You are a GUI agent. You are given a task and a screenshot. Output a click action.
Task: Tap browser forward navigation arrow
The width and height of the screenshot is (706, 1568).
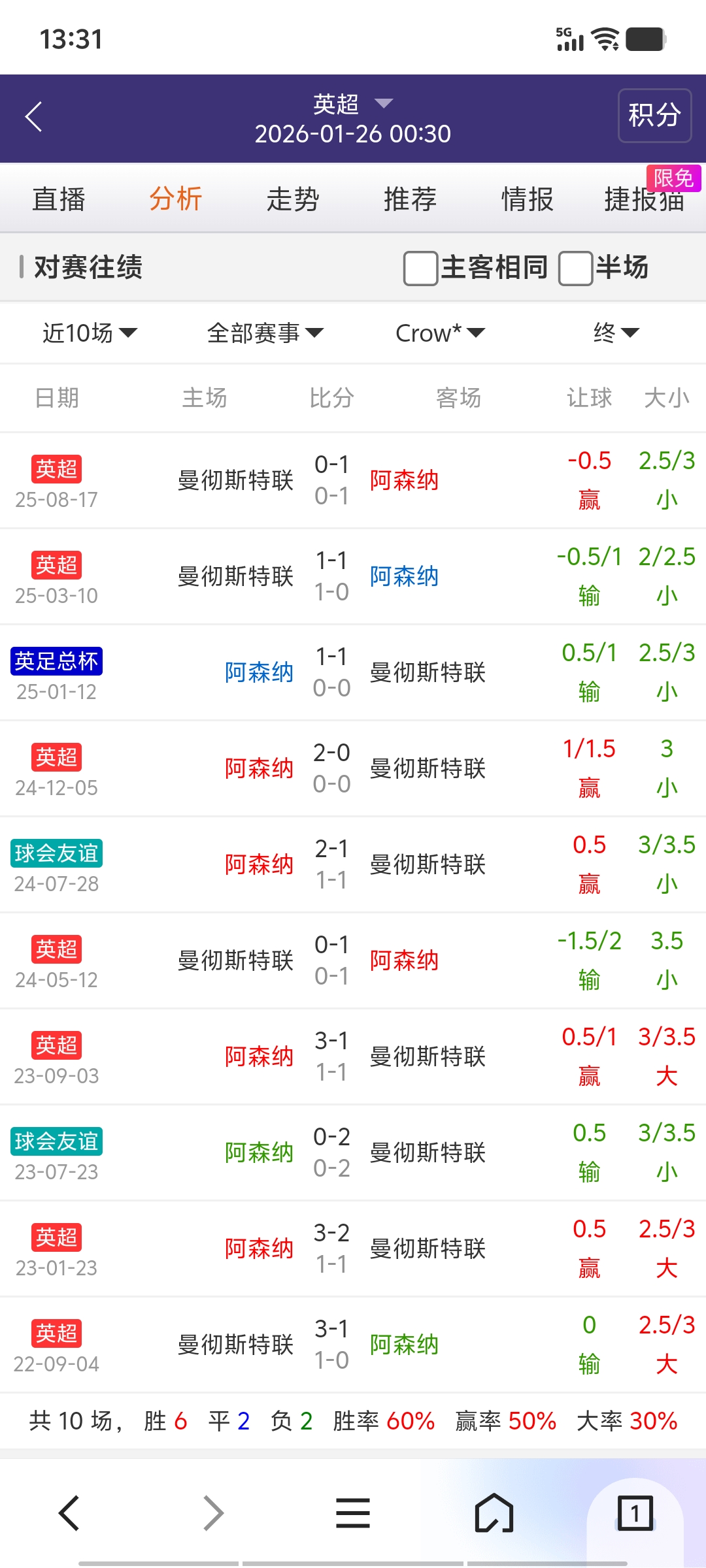[213, 1513]
